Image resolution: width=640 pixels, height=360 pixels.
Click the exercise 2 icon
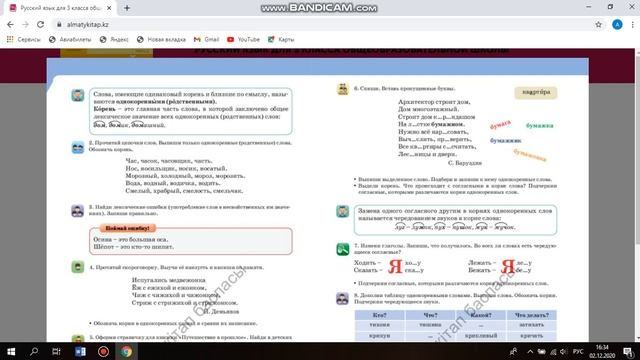78,147
